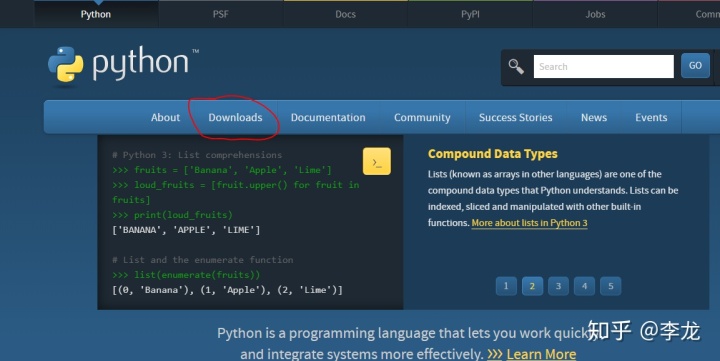This screenshot has height=361, width=720.
Task: Click the ['BANANA', 'APPLE', 'LIME'] output line
Action: point(186,230)
